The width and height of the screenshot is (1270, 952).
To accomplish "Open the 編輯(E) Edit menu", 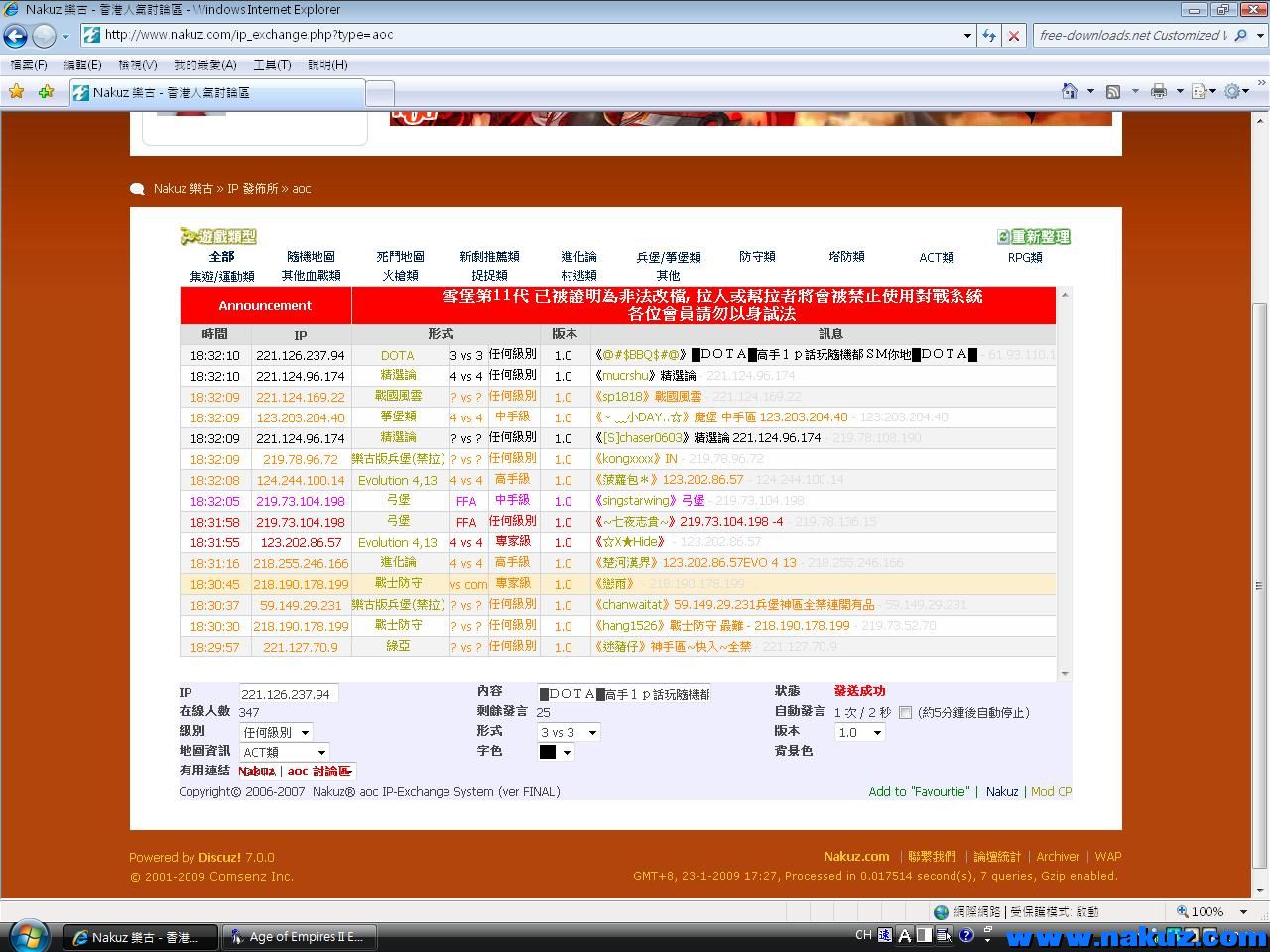I will click(x=82, y=65).
